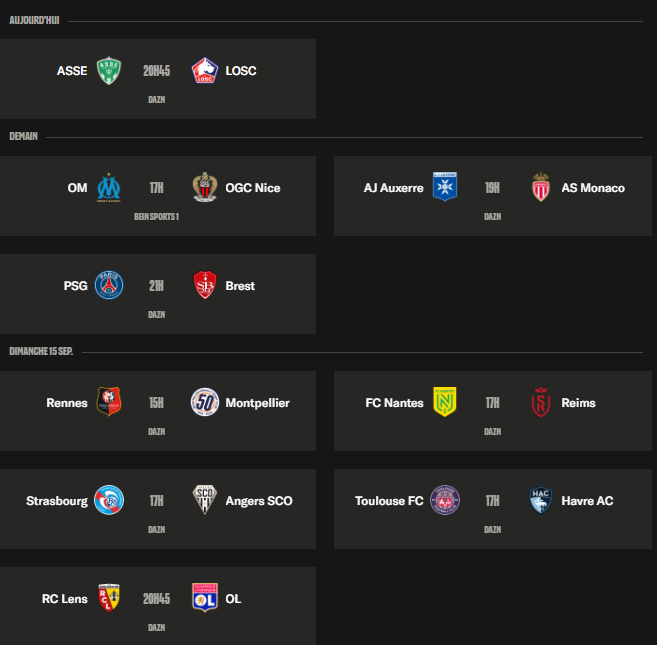657x645 pixels.
Task: Select the OM club crest
Action: coord(108,187)
